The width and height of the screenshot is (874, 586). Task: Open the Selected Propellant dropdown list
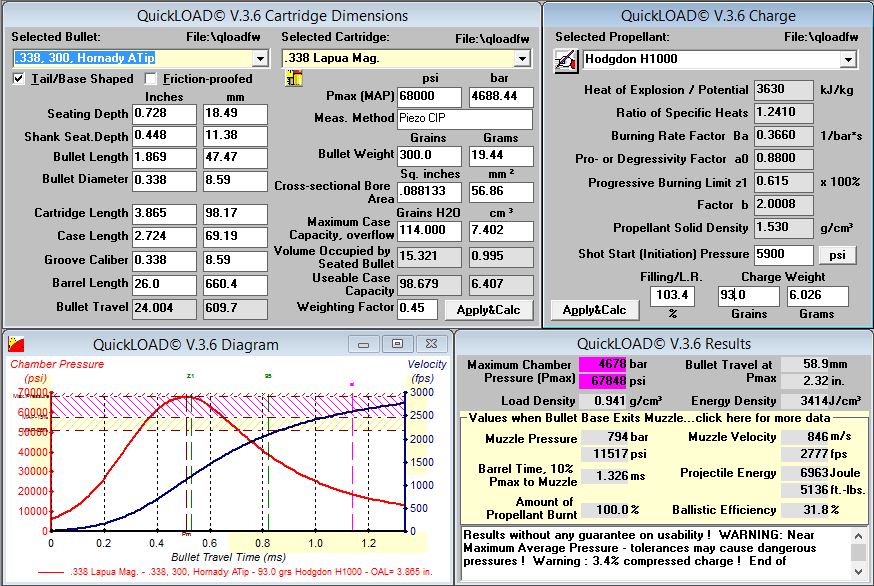(x=848, y=60)
